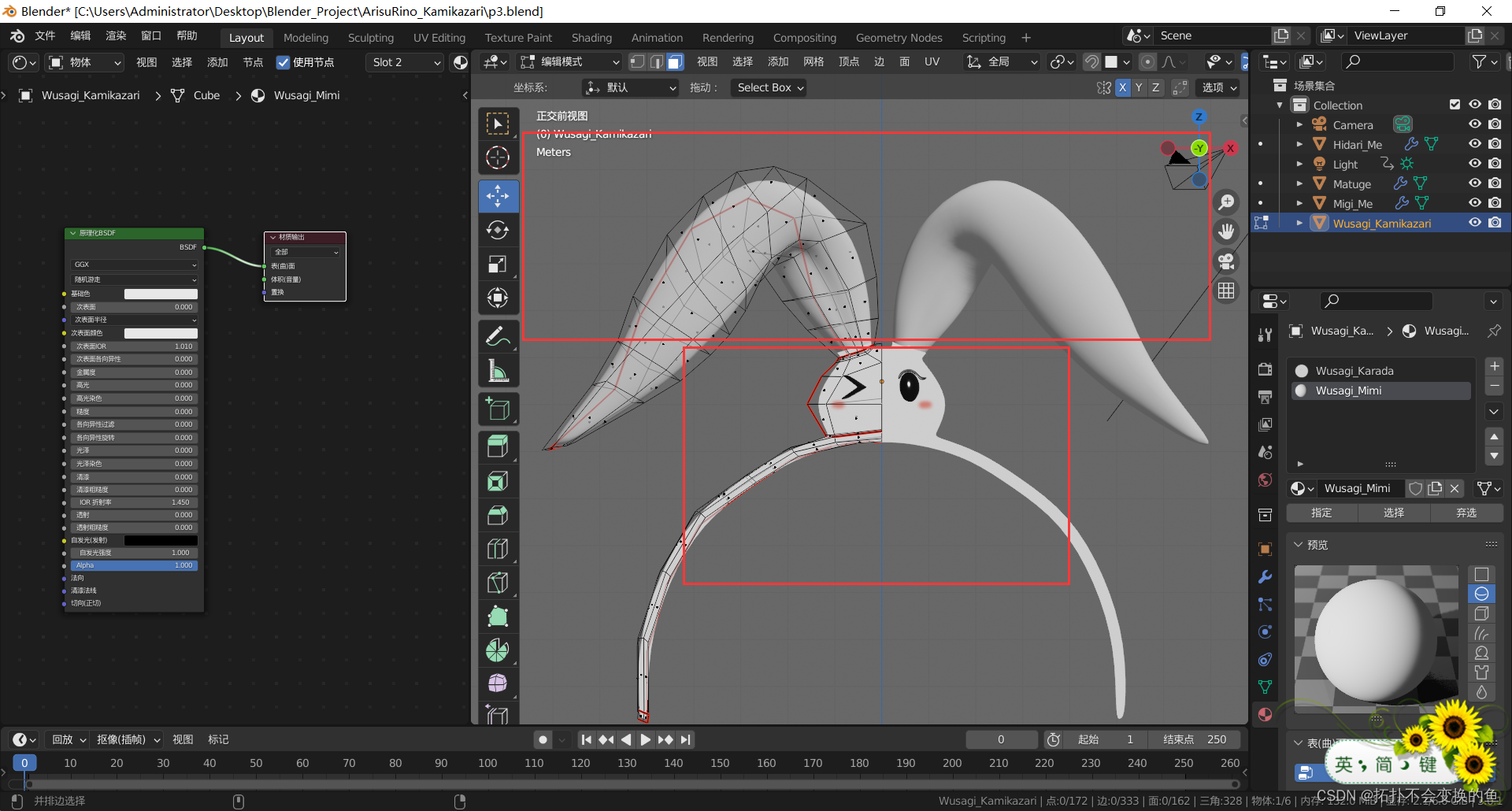Select the Move tool in viewport toolbar

click(x=498, y=196)
